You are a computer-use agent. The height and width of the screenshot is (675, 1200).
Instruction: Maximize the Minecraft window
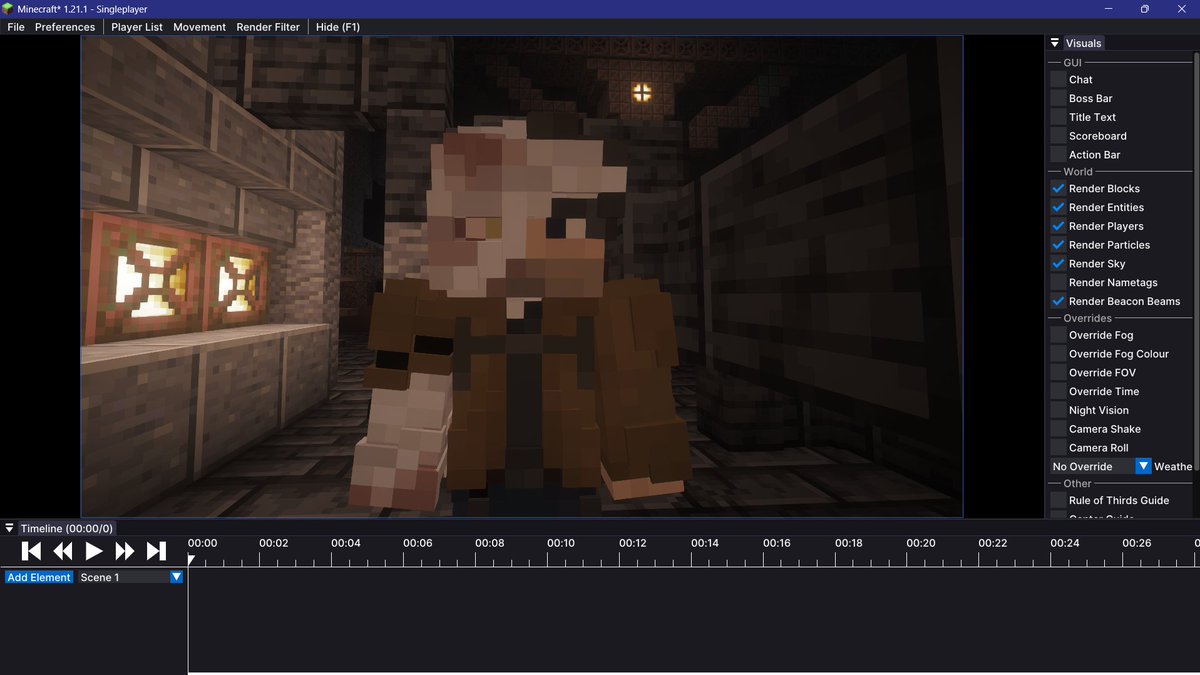tap(1144, 9)
